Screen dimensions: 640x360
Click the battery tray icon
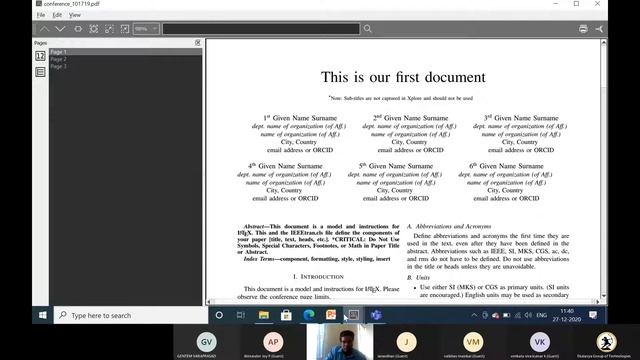tap(507, 315)
